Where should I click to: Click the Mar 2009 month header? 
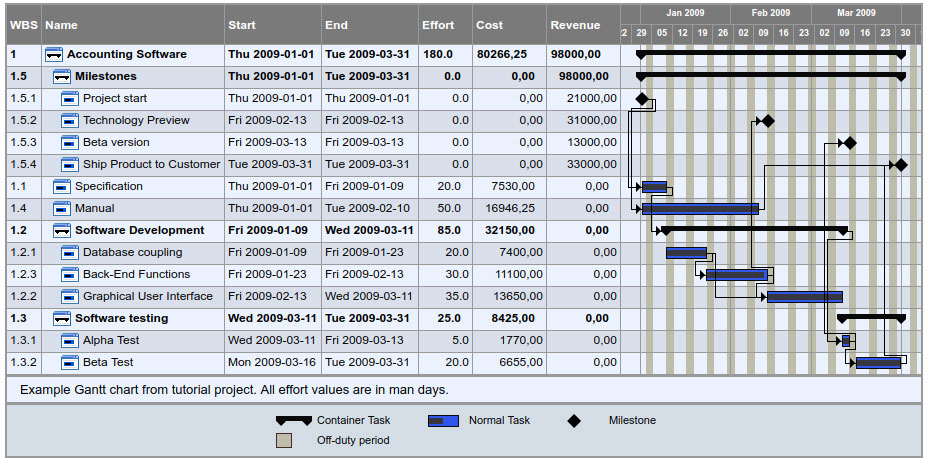coord(856,13)
